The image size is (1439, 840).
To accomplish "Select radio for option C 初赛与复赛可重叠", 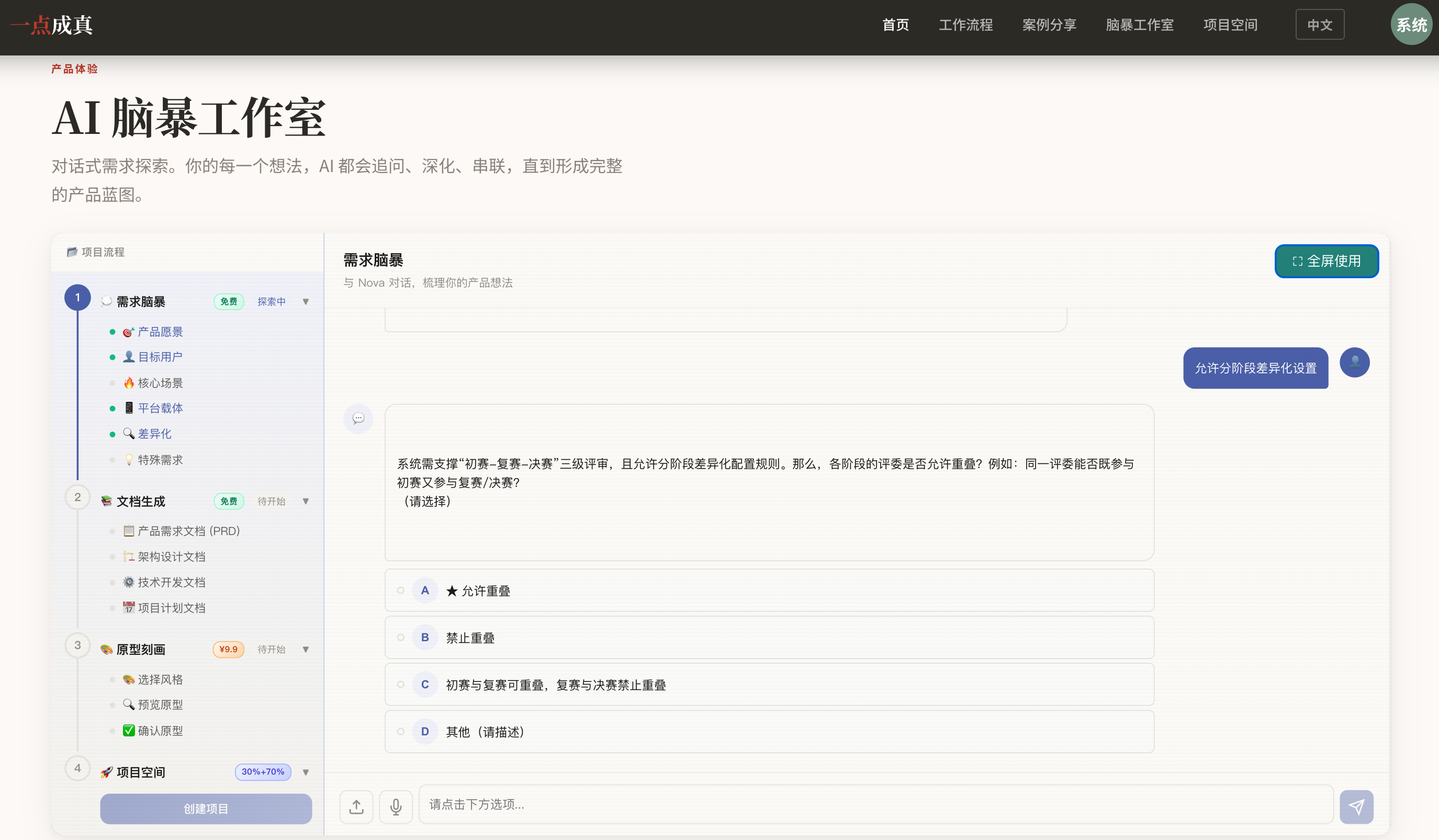I will point(400,684).
